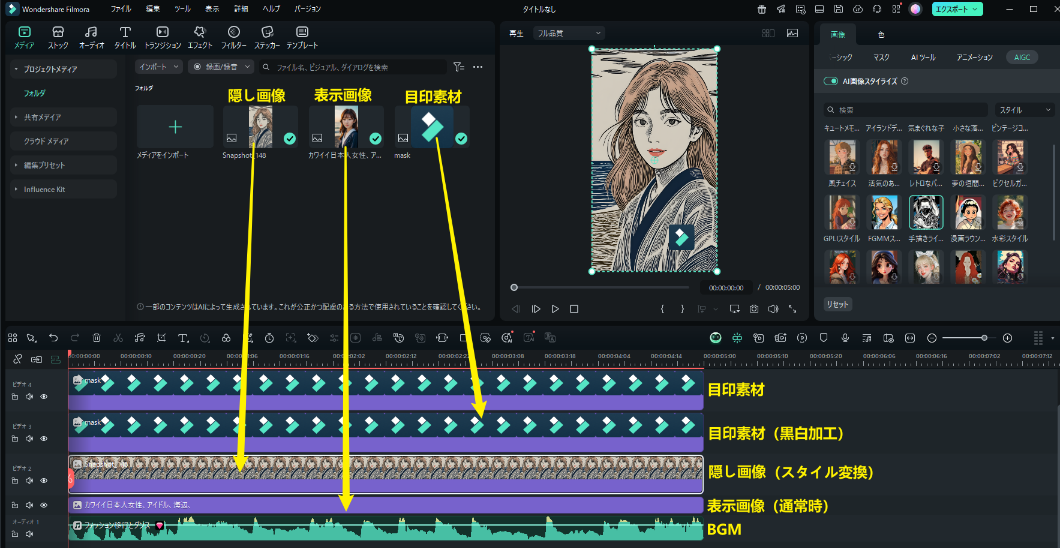This screenshot has height=548, width=1060.
Task: Click the speed stopwatch icon in timeline toolbar
Action: tap(269, 337)
